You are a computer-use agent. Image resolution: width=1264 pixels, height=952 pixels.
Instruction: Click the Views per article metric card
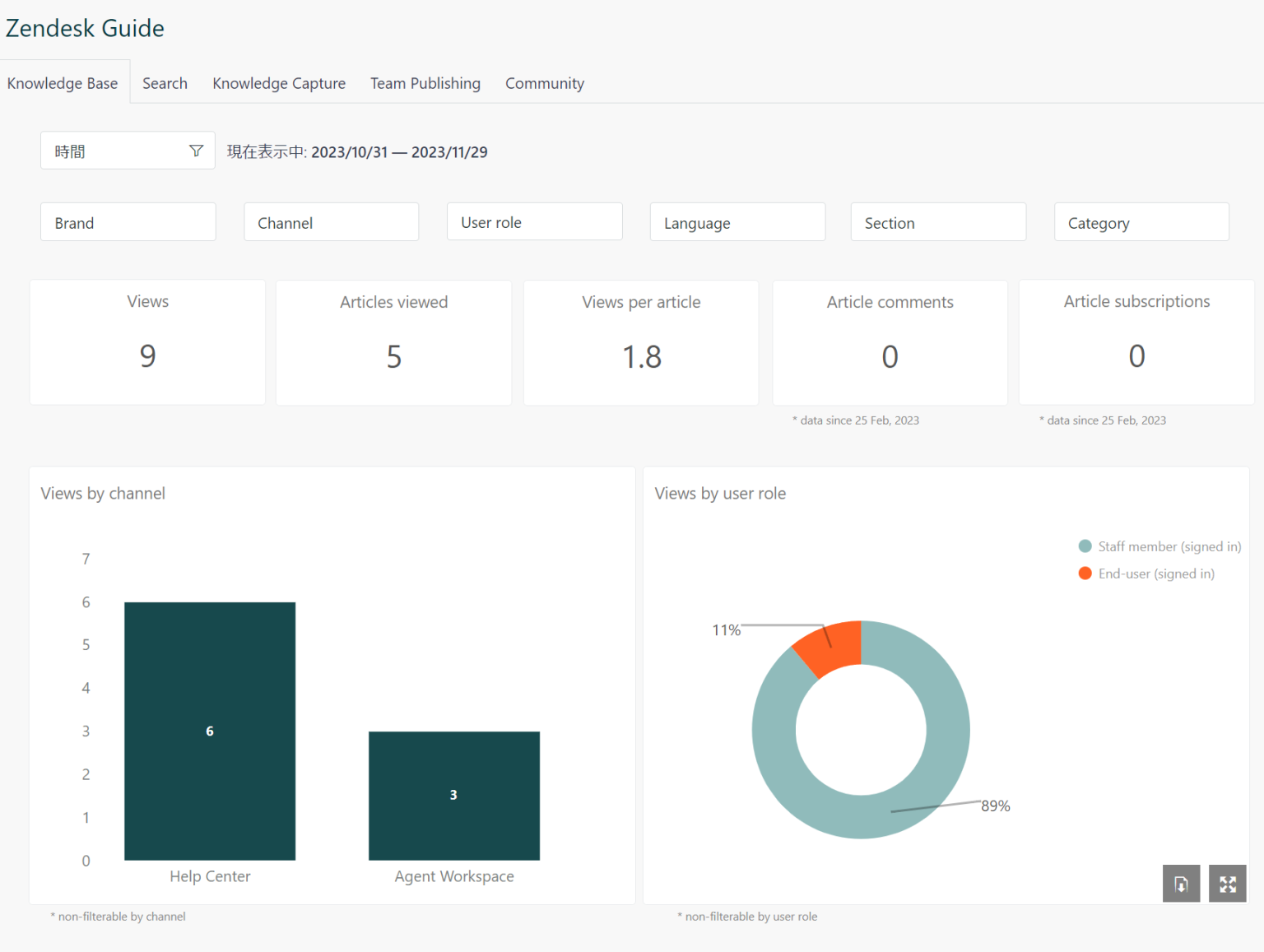[x=641, y=342]
